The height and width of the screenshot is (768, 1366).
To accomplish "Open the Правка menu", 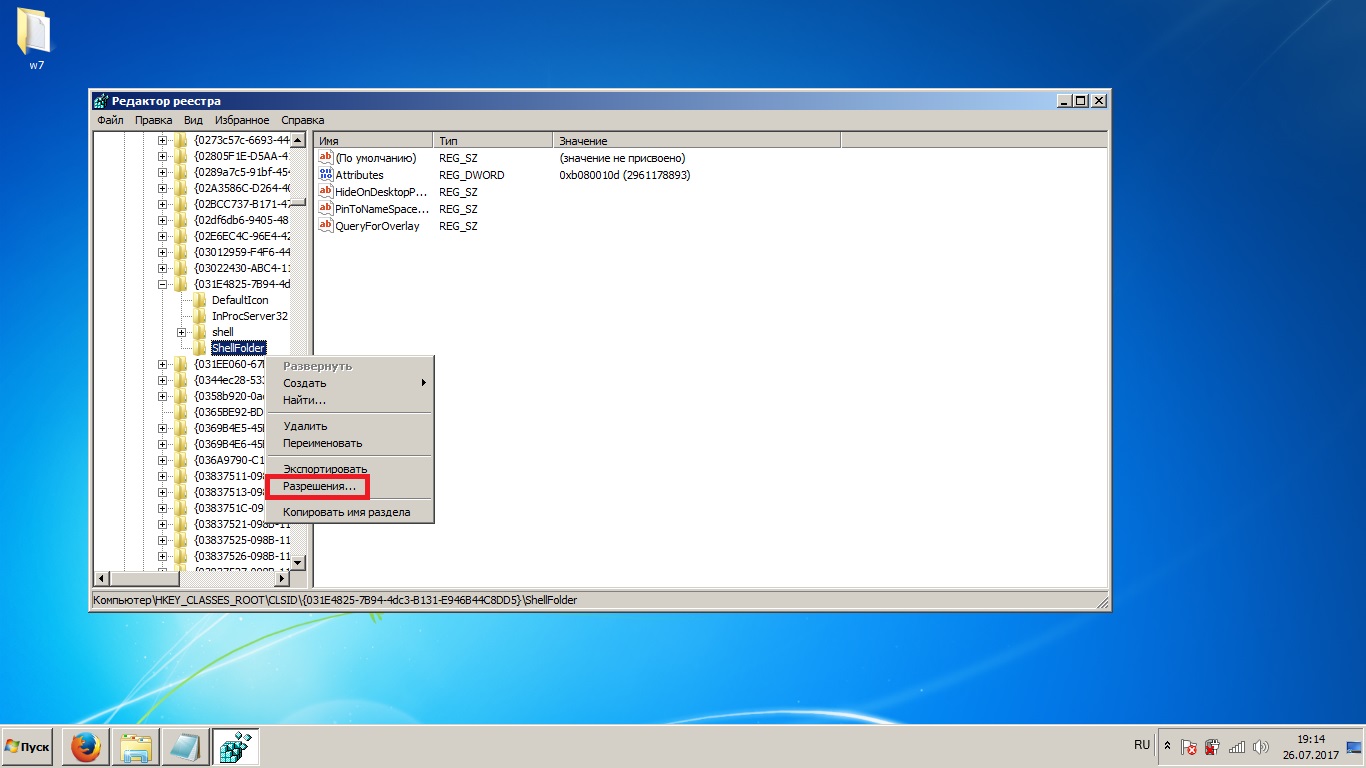I will click(x=153, y=120).
